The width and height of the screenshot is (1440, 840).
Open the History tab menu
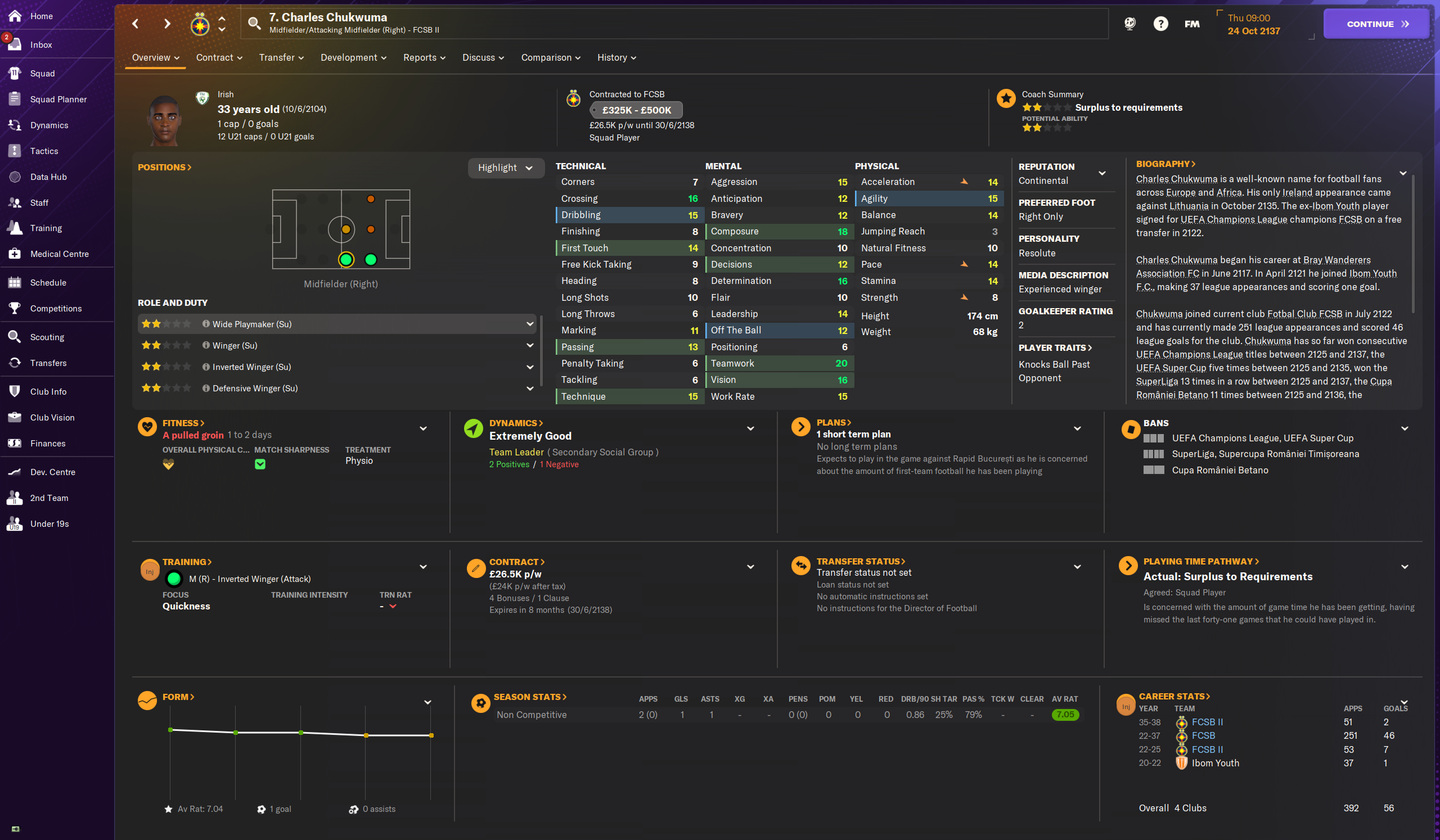[x=616, y=58]
